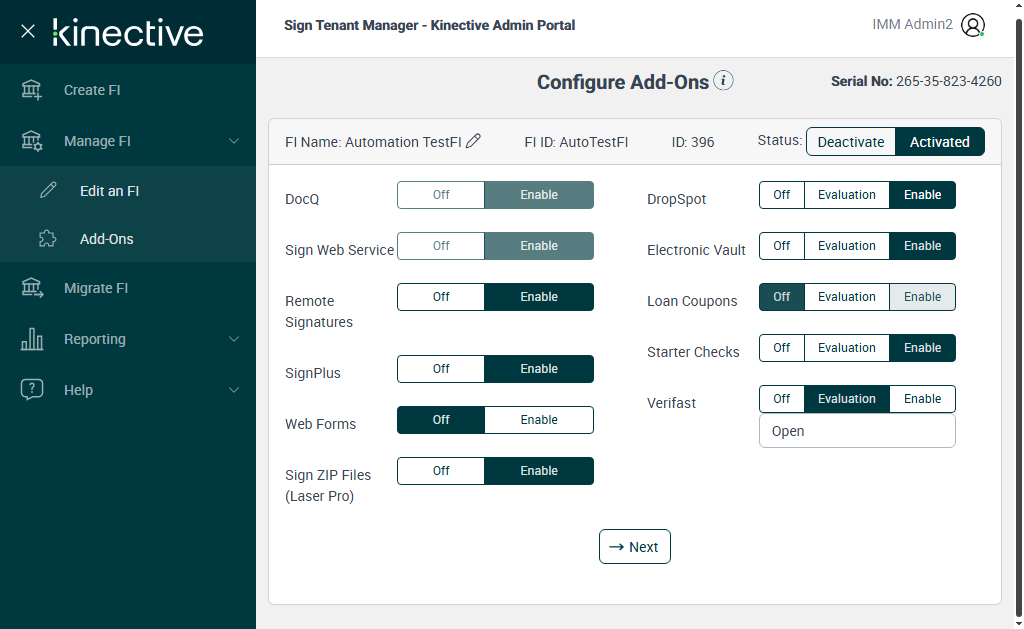
Task: Enable DropSpot
Action: (922, 195)
